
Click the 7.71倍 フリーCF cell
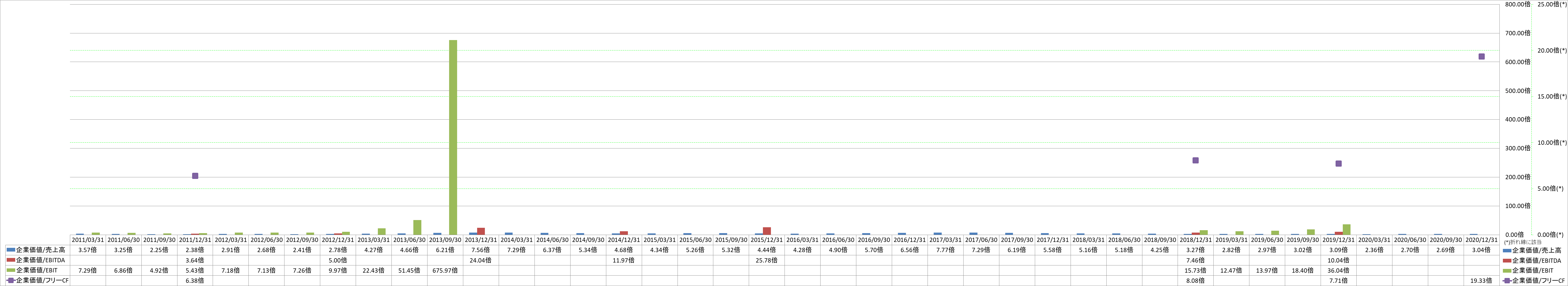(1339, 280)
